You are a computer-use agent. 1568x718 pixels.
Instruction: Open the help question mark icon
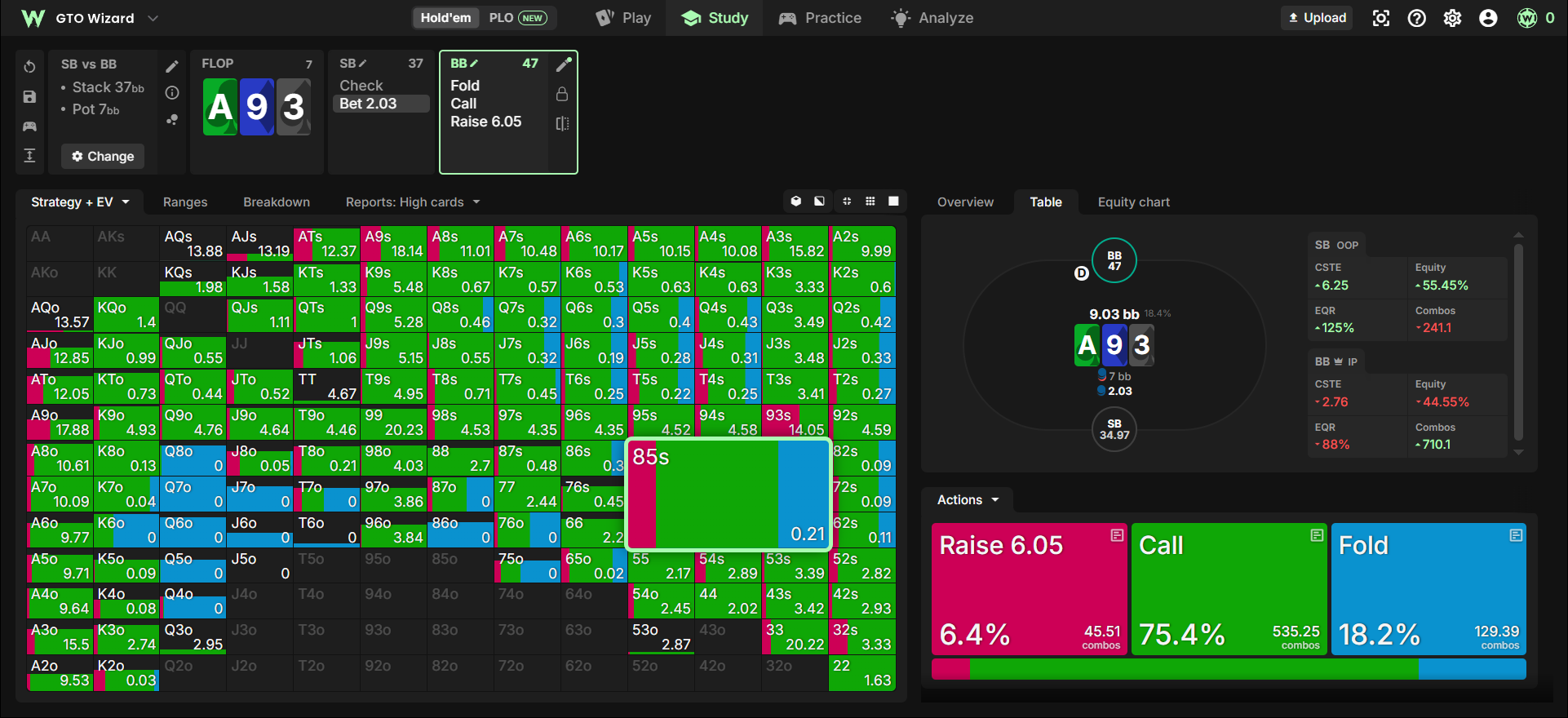[1417, 18]
